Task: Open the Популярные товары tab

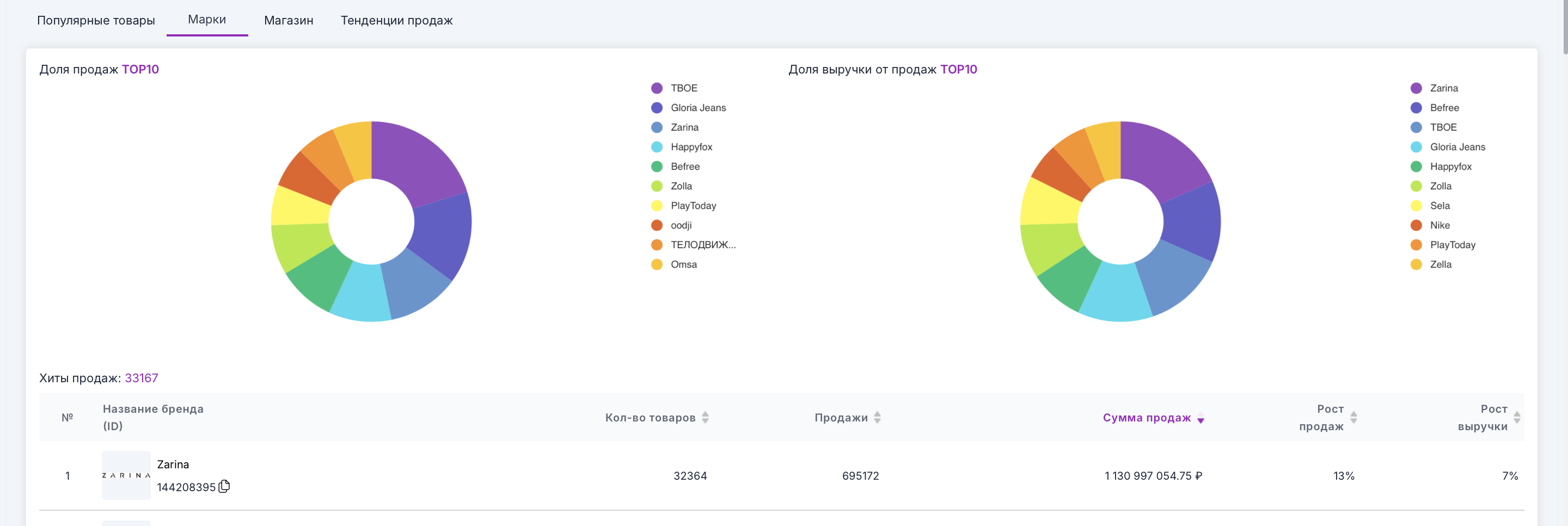Action: [x=96, y=20]
